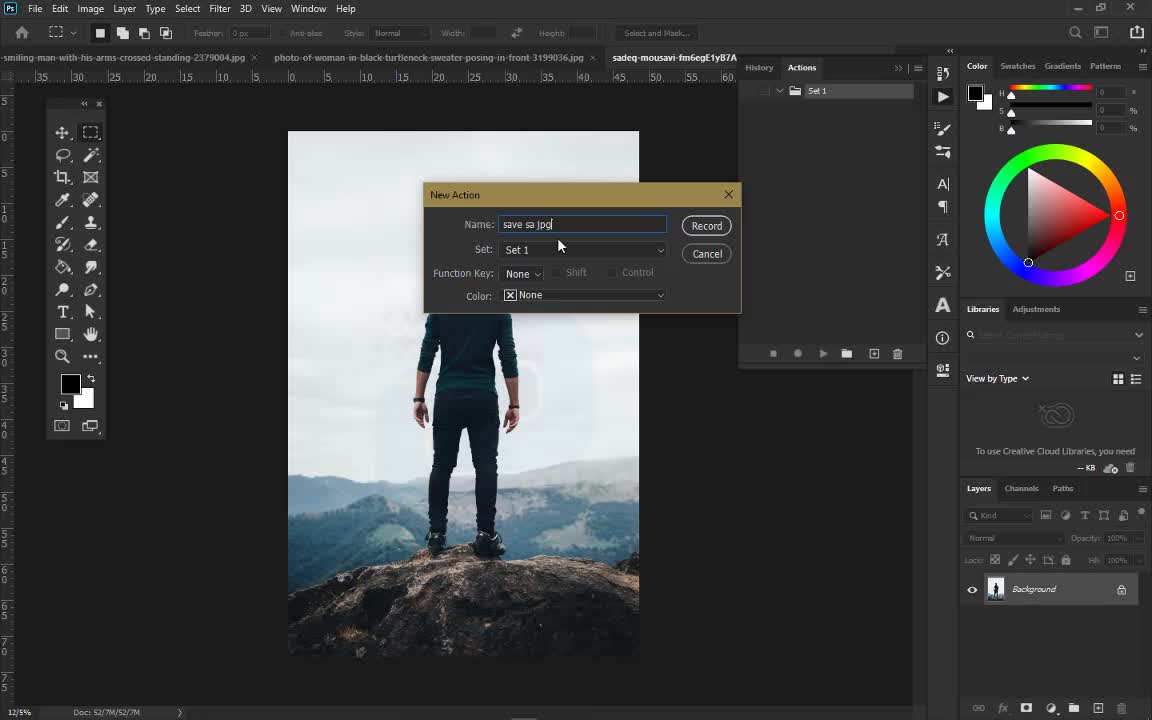The height and width of the screenshot is (720, 1152).
Task: Toggle the Shift modifier checkbox
Action: (x=557, y=273)
